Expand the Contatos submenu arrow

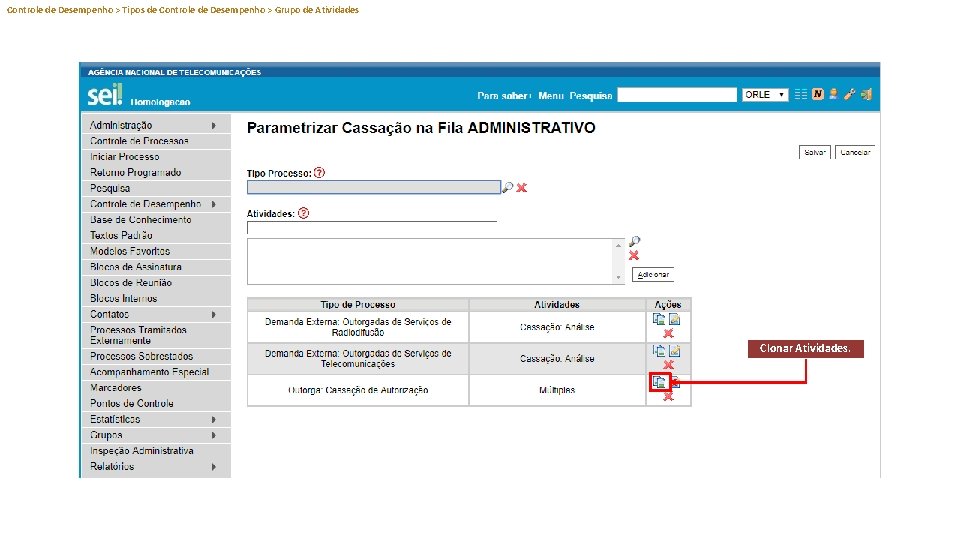point(214,315)
